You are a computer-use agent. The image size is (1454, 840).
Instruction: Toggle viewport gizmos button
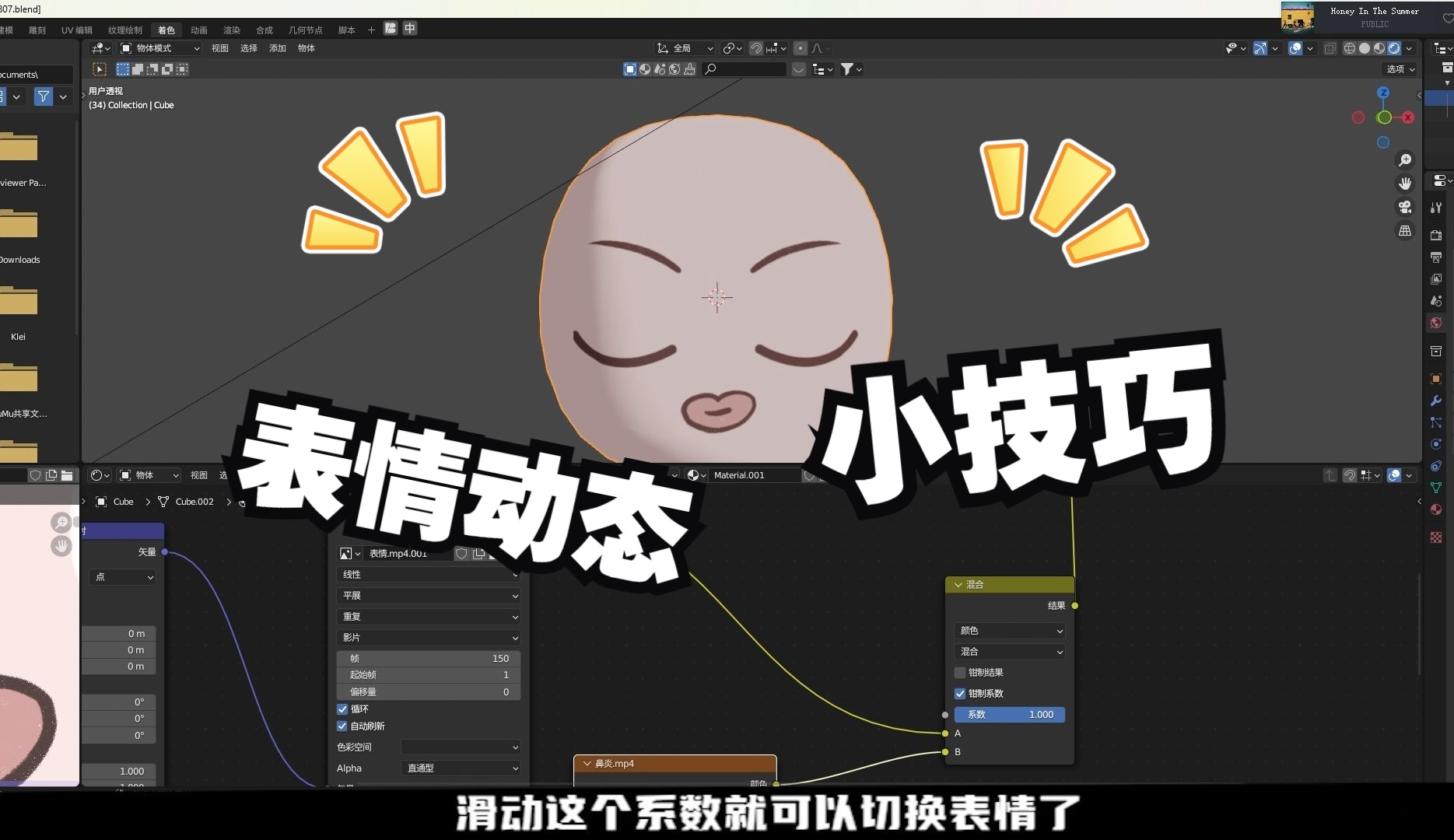pyautogui.click(x=1260, y=48)
